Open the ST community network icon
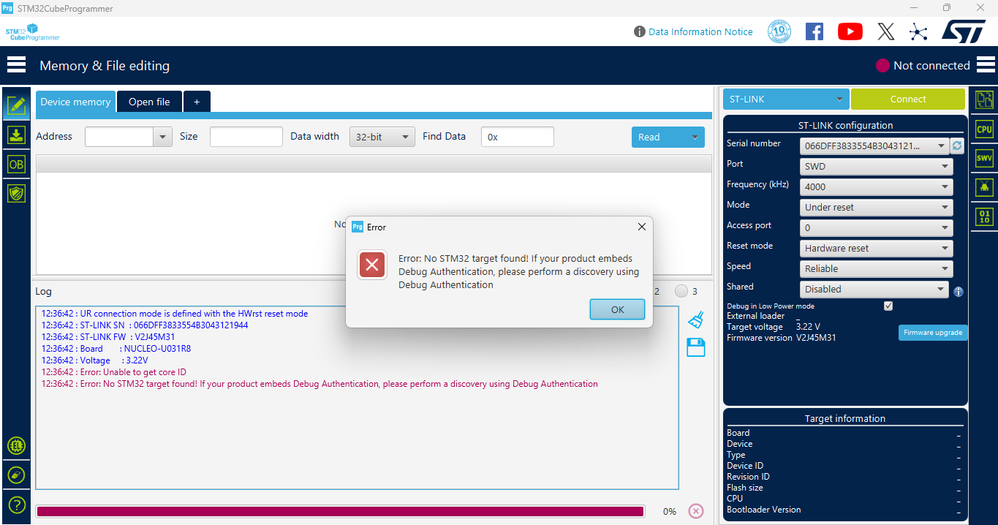 tap(918, 32)
